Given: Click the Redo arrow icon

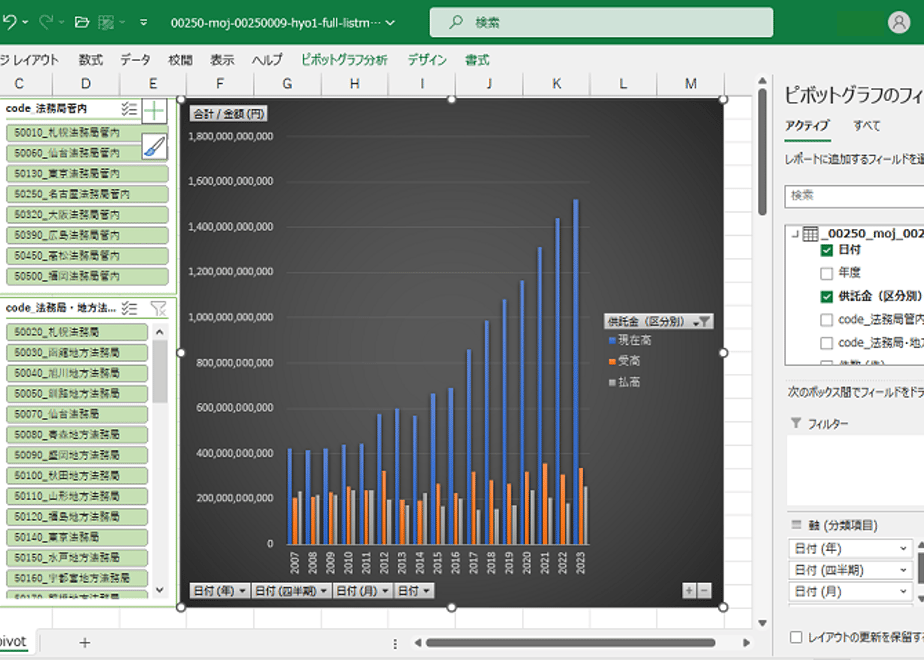Looking at the screenshot, I should tap(46, 22).
